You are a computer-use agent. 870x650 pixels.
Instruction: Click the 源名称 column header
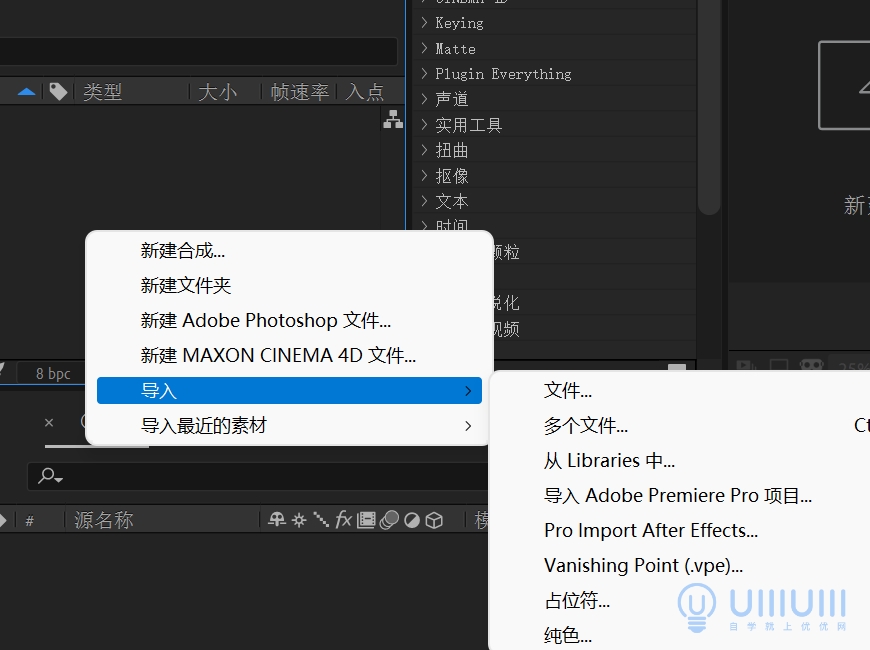[x=104, y=520]
